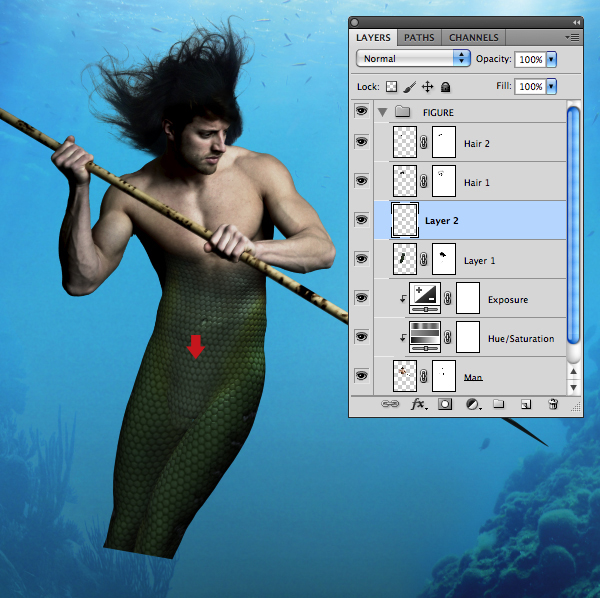Select the Hair 2 layer name
Screen dimensions: 600x598
pos(476,143)
